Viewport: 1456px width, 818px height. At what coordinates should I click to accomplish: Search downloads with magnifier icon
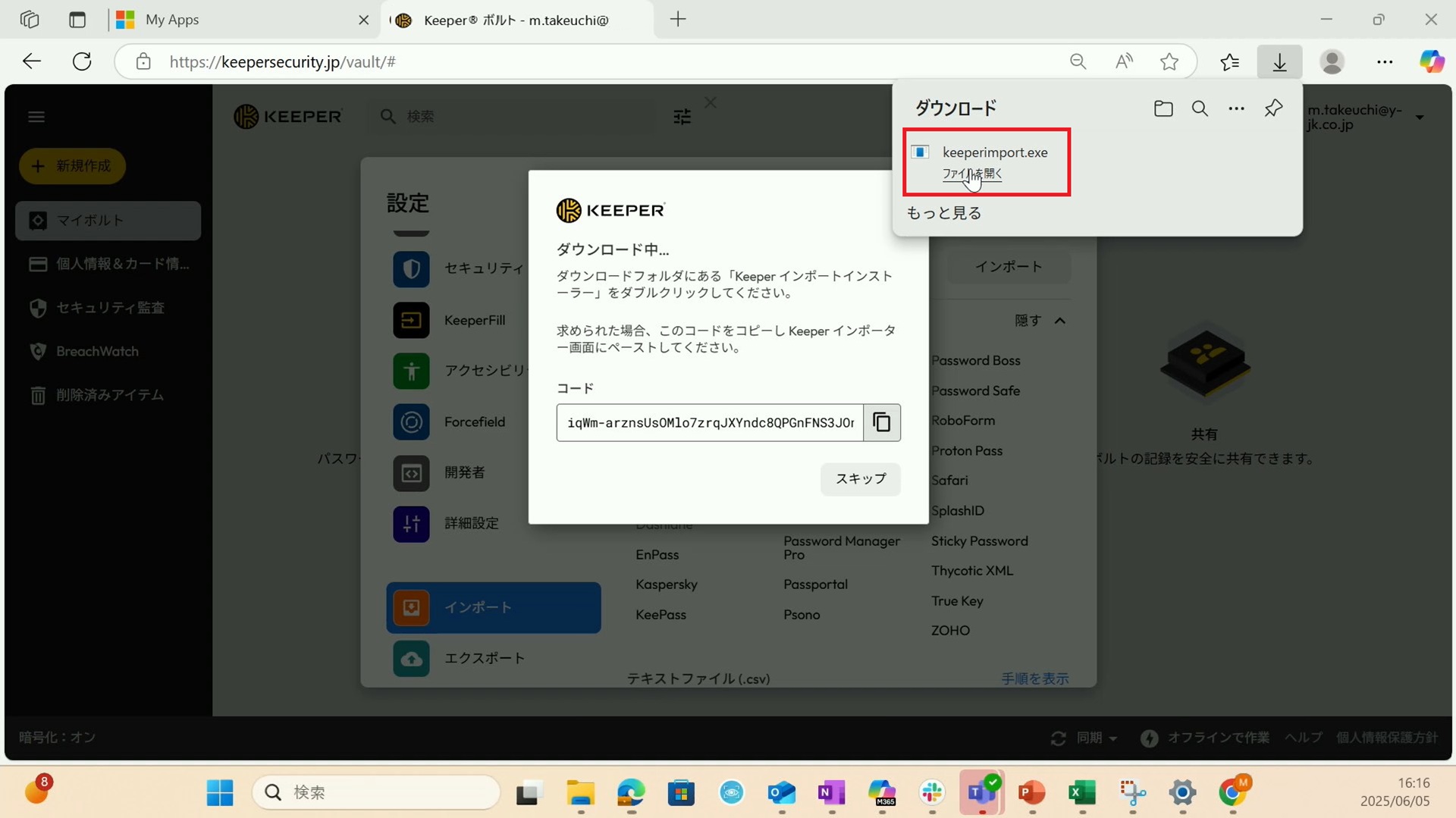coord(1199,108)
